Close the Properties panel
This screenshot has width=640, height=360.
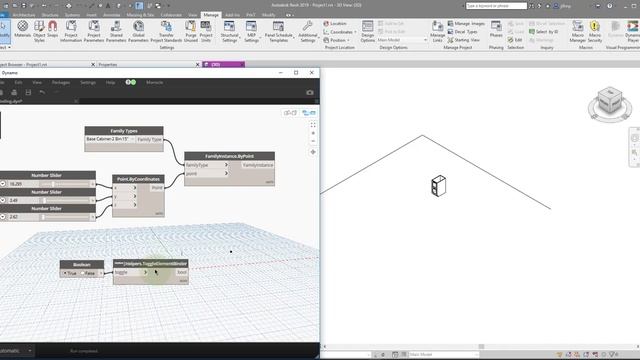pos(198,64)
